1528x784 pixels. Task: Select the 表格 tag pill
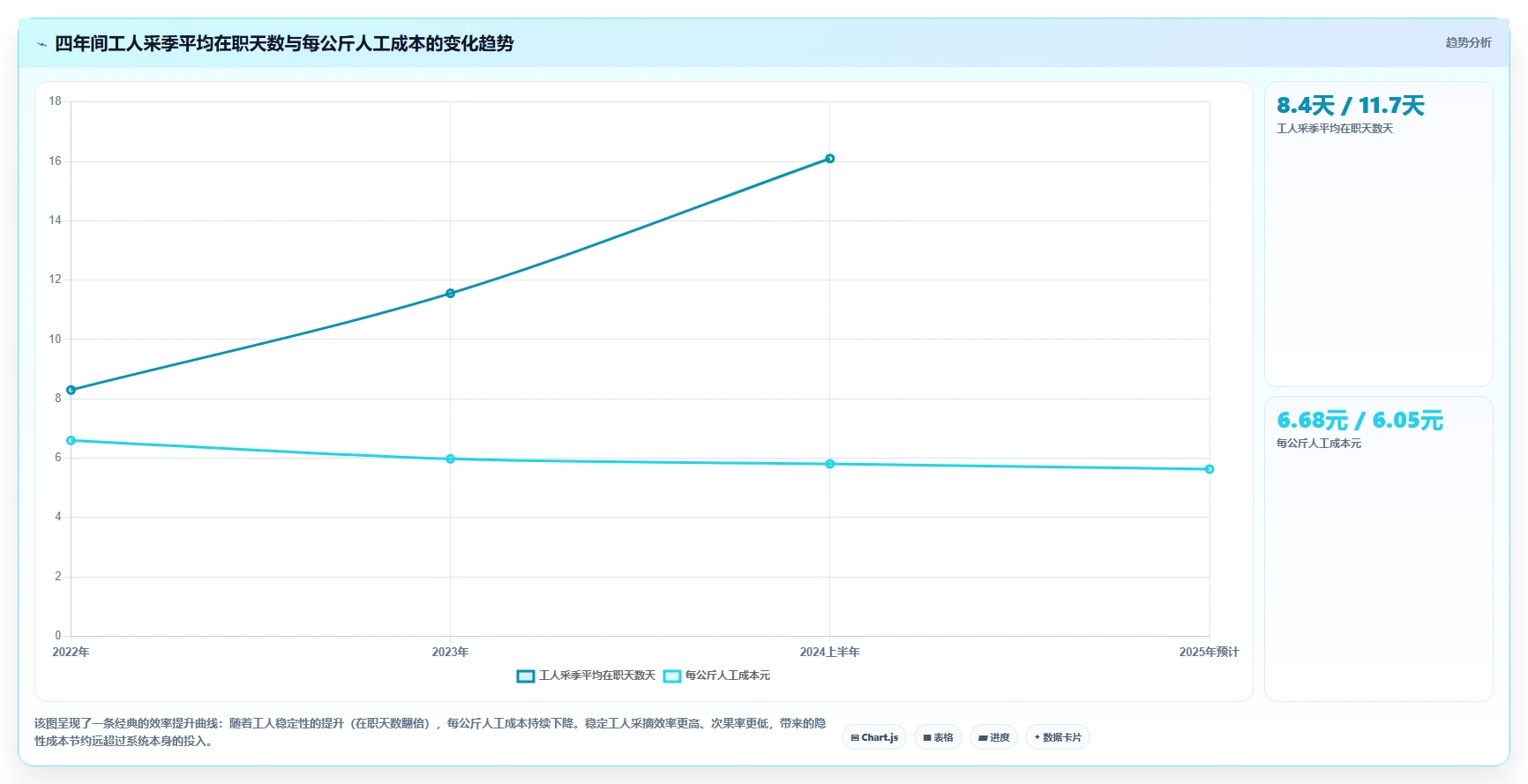(x=938, y=737)
